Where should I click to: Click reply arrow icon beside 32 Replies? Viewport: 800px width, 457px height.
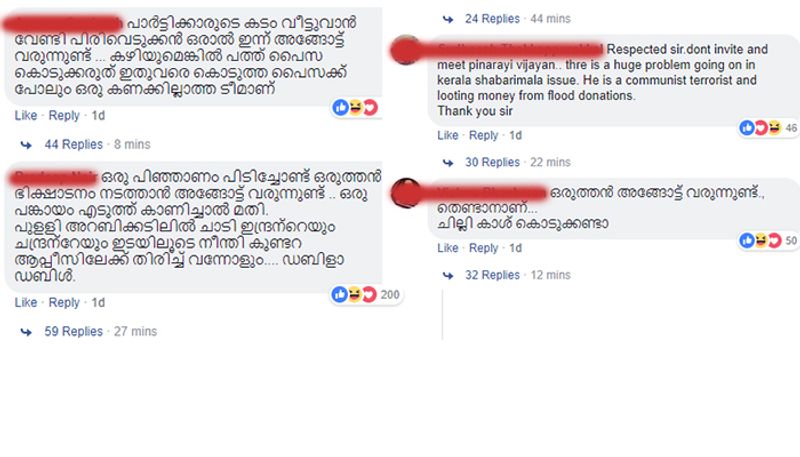coord(448,275)
